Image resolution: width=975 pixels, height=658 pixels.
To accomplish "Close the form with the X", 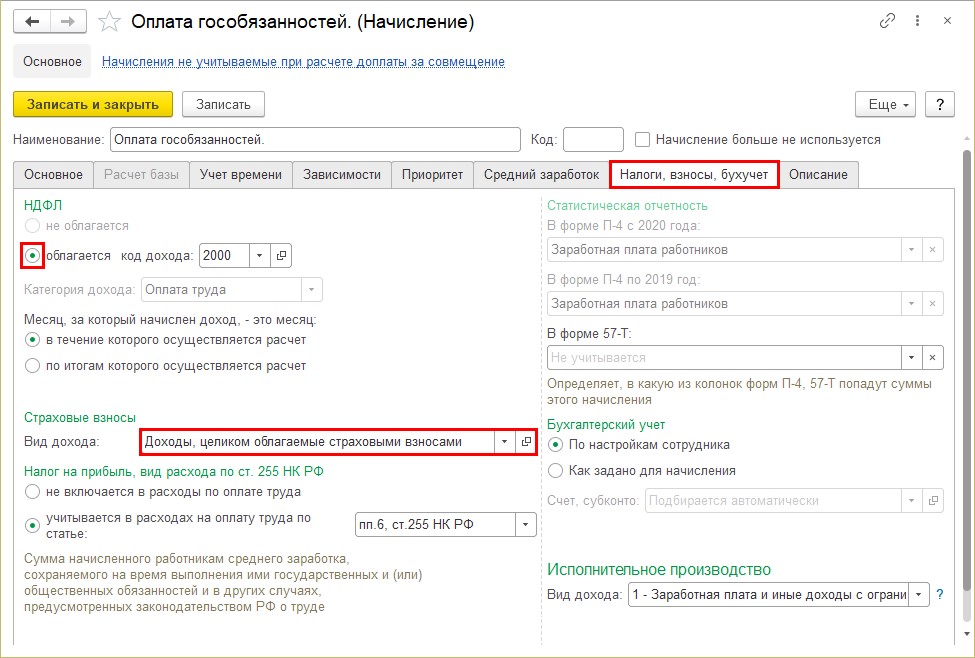I will point(947,21).
